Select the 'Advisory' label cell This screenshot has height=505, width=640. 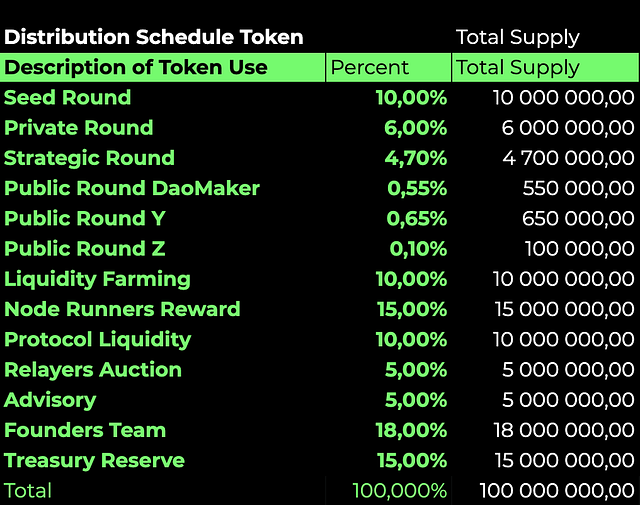(x=50, y=400)
